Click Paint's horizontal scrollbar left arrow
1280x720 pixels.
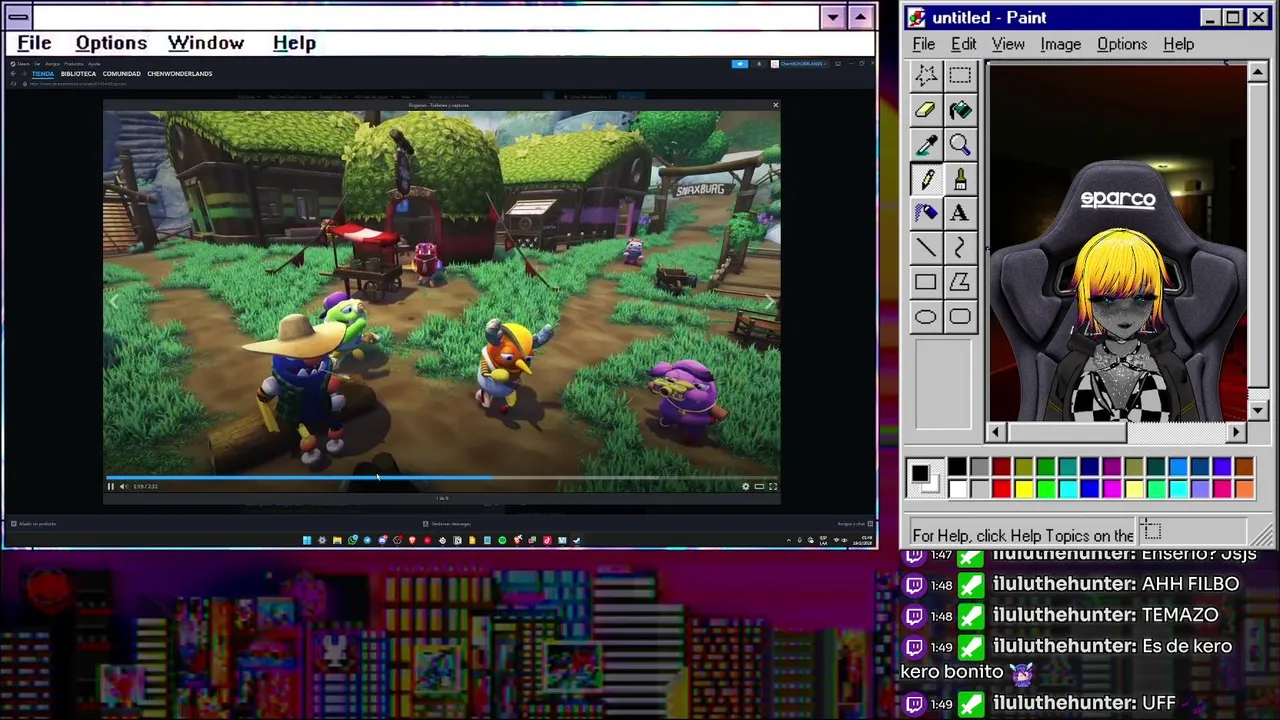click(x=995, y=432)
